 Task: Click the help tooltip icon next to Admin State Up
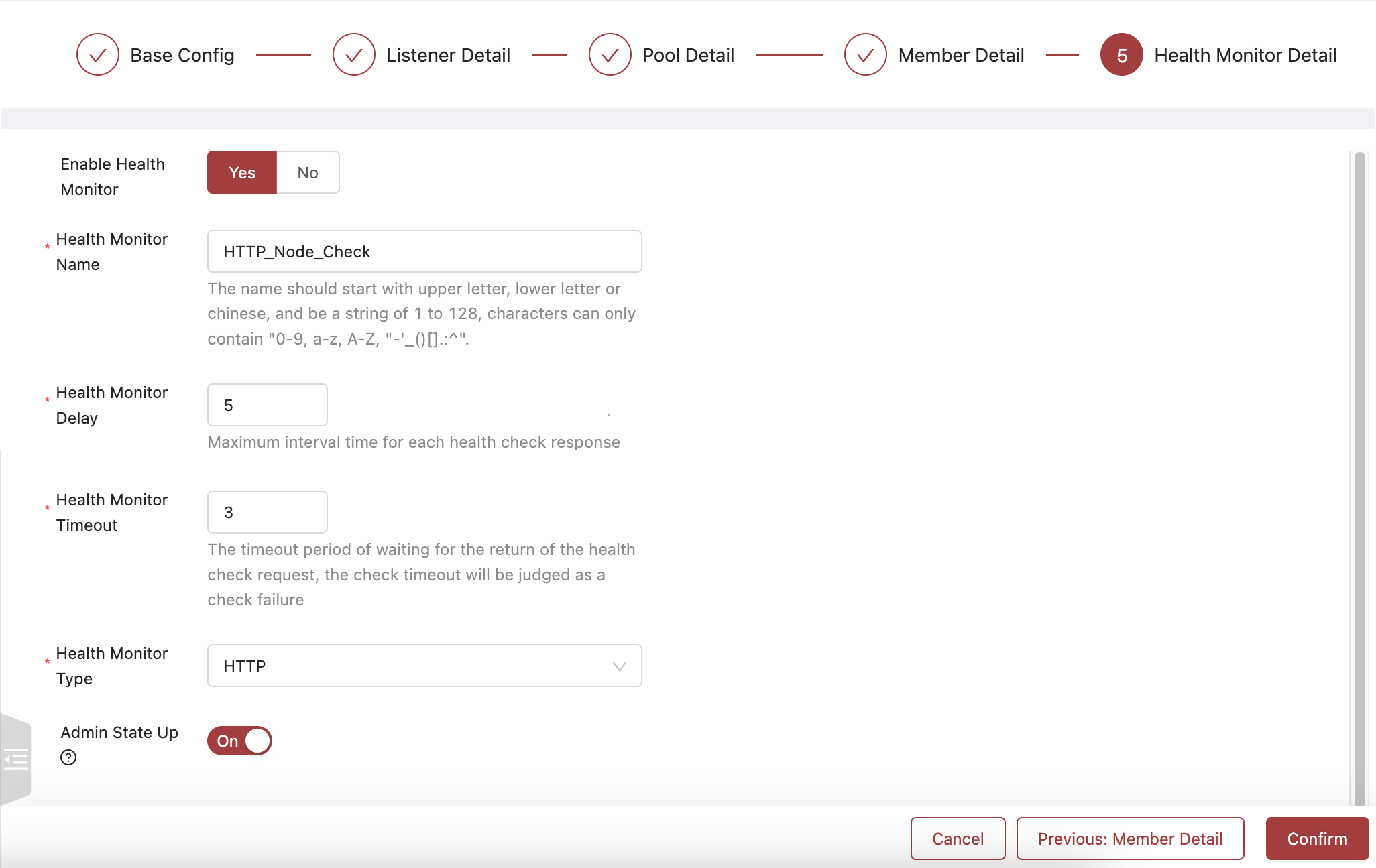click(68, 756)
